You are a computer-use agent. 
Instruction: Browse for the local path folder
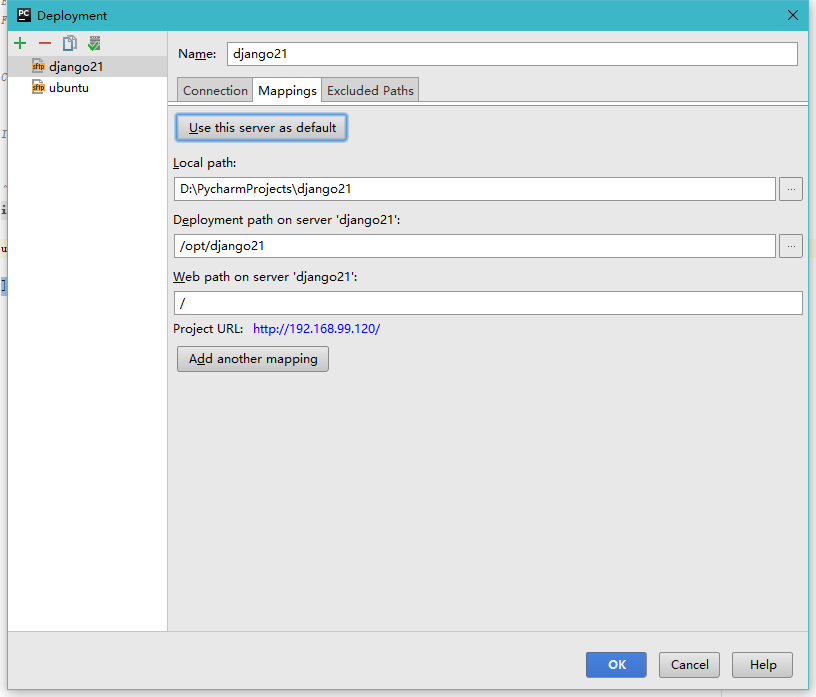pyautogui.click(x=790, y=189)
